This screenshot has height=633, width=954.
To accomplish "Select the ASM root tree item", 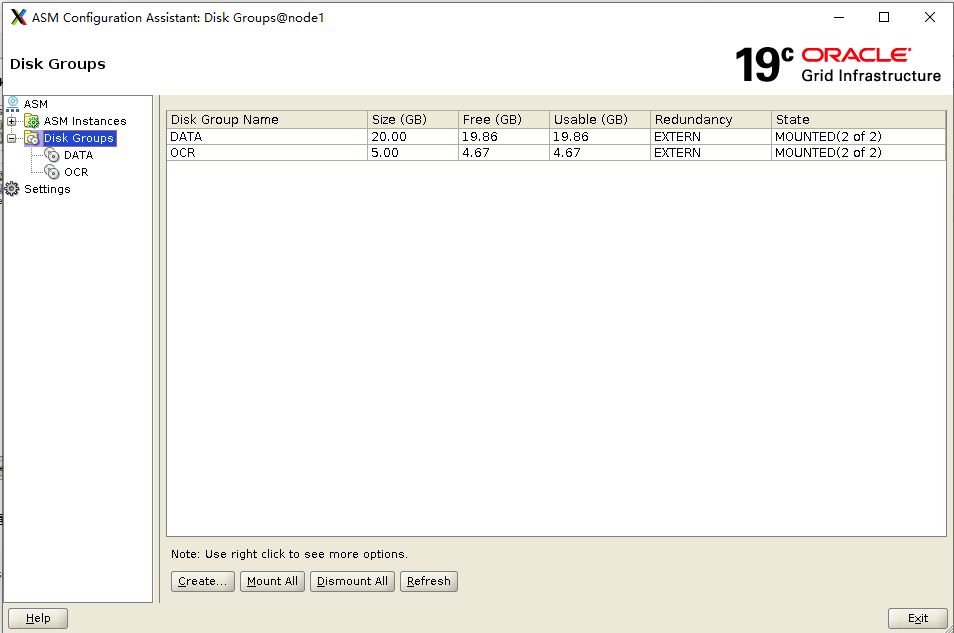I will [35, 104].
